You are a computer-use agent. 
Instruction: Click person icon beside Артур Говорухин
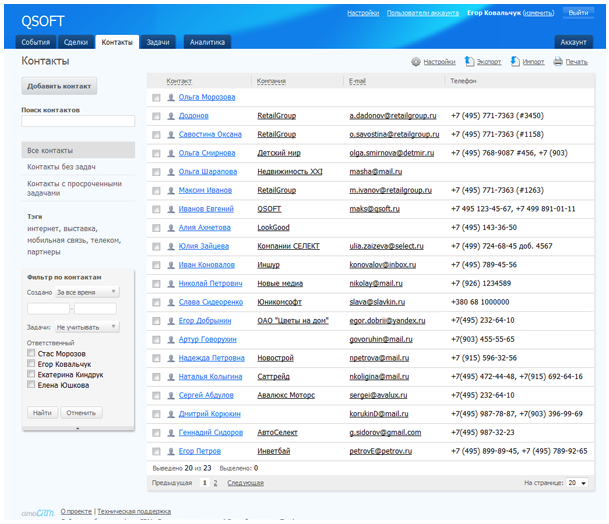(x=171, y=340)
